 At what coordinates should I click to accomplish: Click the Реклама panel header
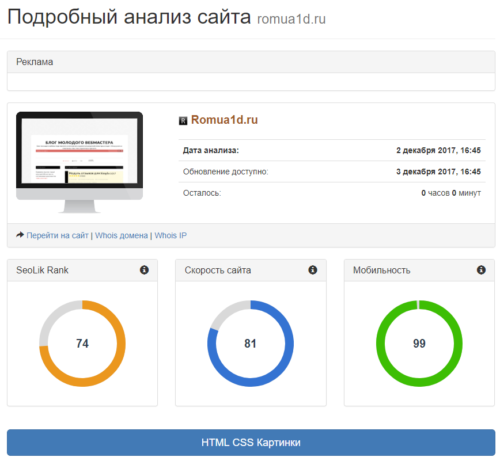[251, 62]
